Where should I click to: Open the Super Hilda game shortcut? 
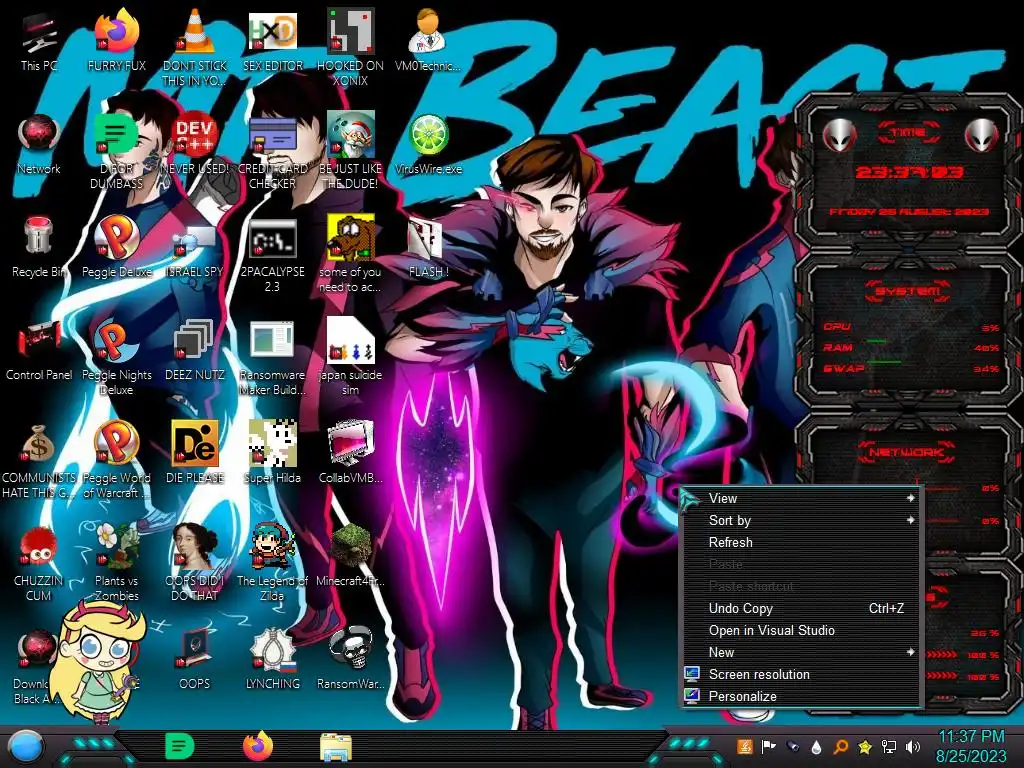pos(272,453)
